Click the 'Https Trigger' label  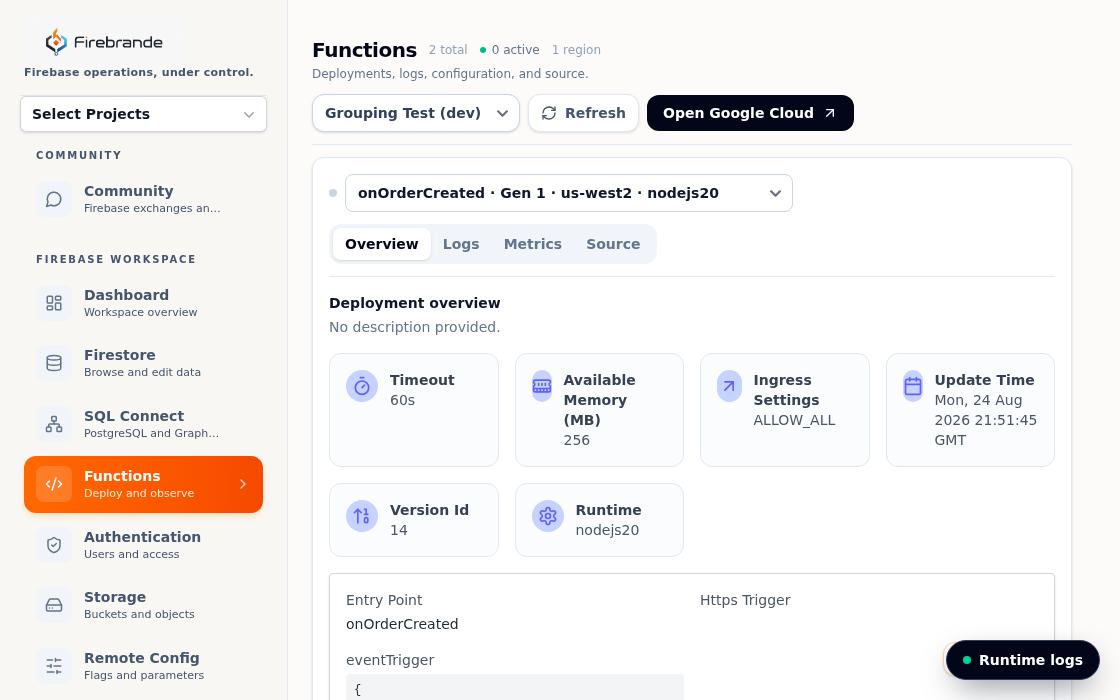coord(745,600)
